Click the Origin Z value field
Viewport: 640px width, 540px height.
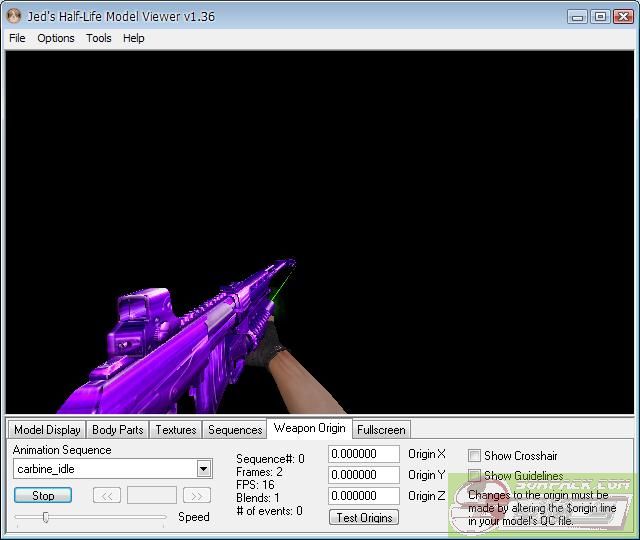click(x=363, y=496)
